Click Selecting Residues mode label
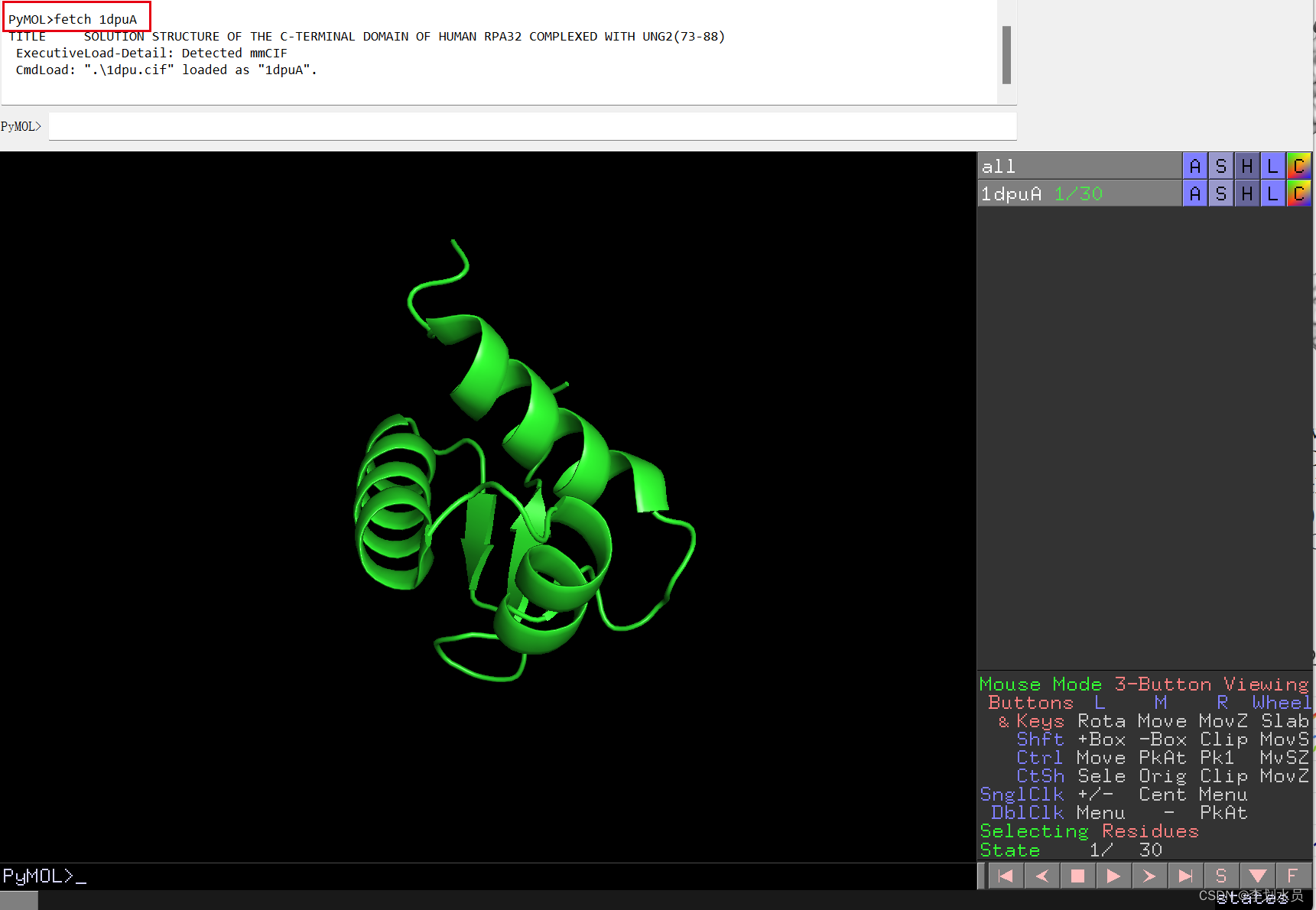Image resolution: width=1316 pixels, height=910 pixels. (1089, 831)
